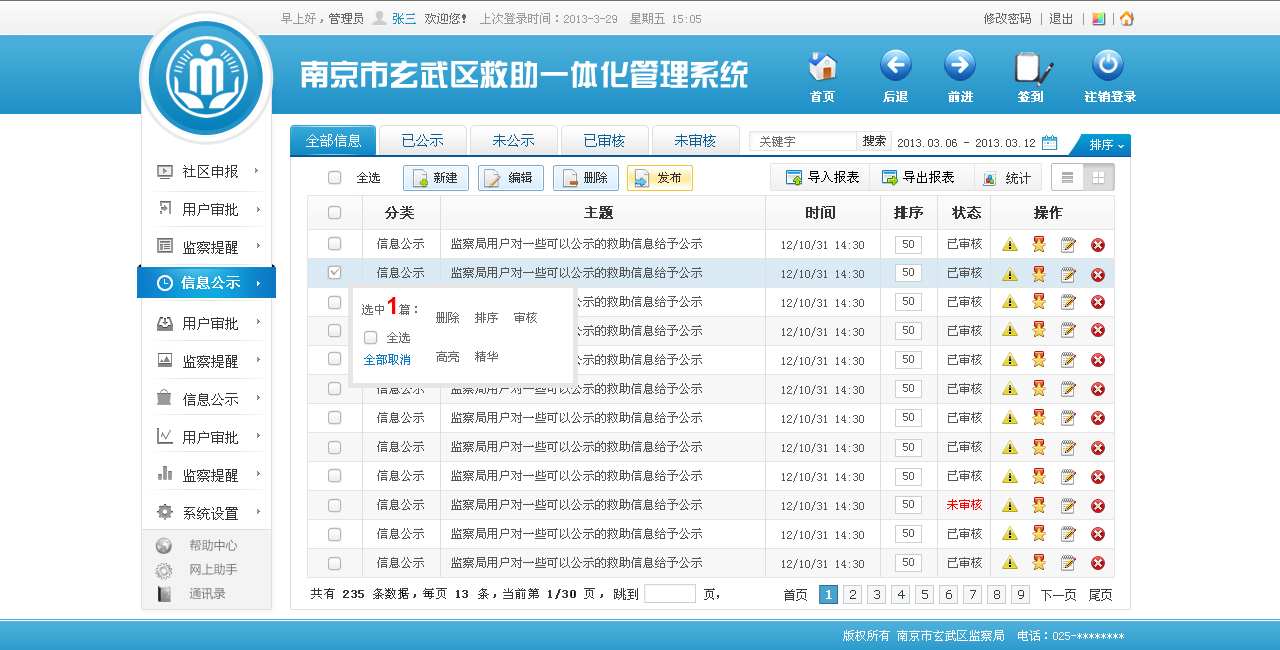Click the 编辑 toolbar button
Viewport: 1280px width, 650px height.
(511, 178)
